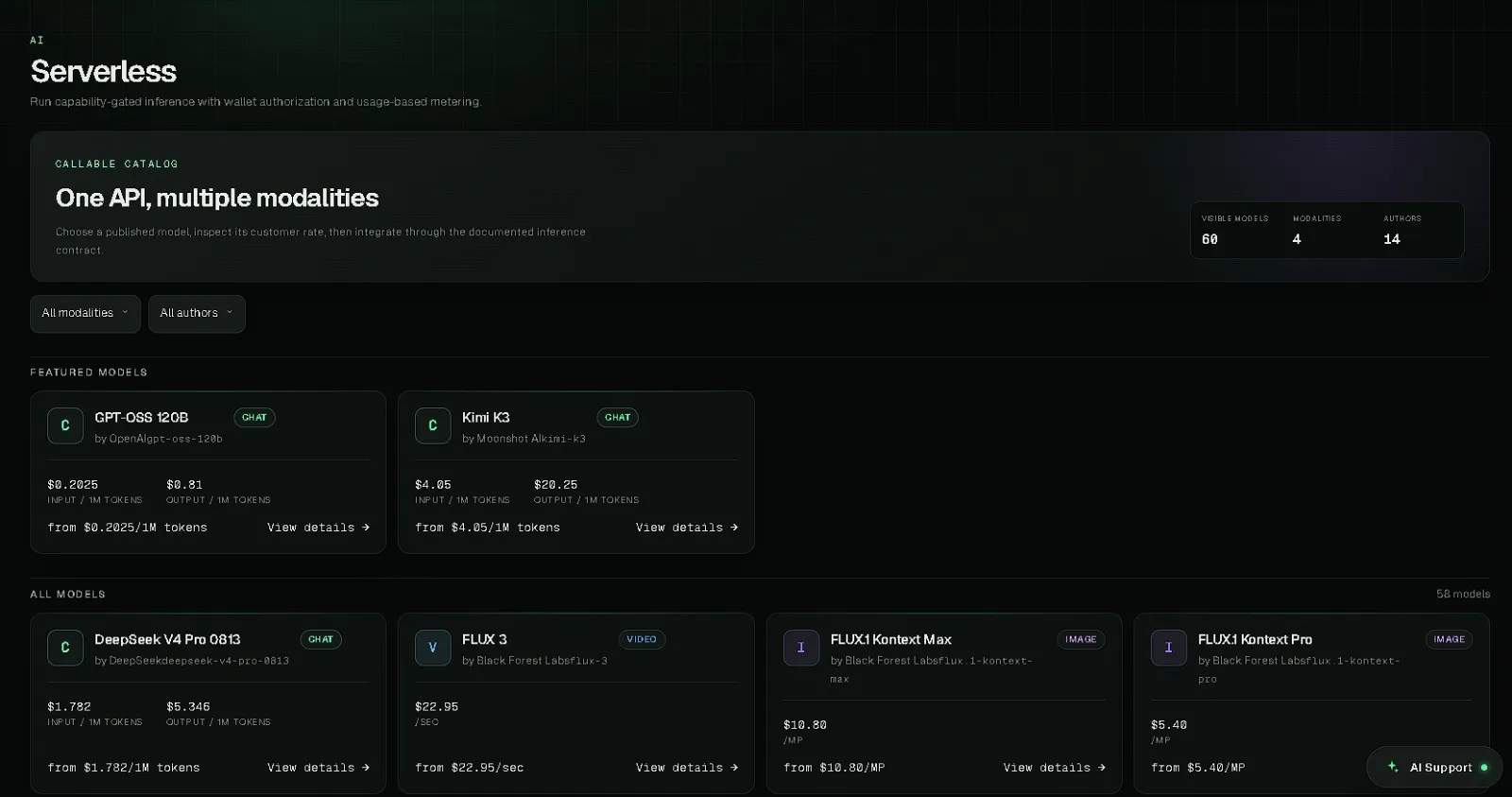Image resolution: width=1512 pixels, height=797 pixels.
Task: View details of Kimi K3
Action: [687, 528]
